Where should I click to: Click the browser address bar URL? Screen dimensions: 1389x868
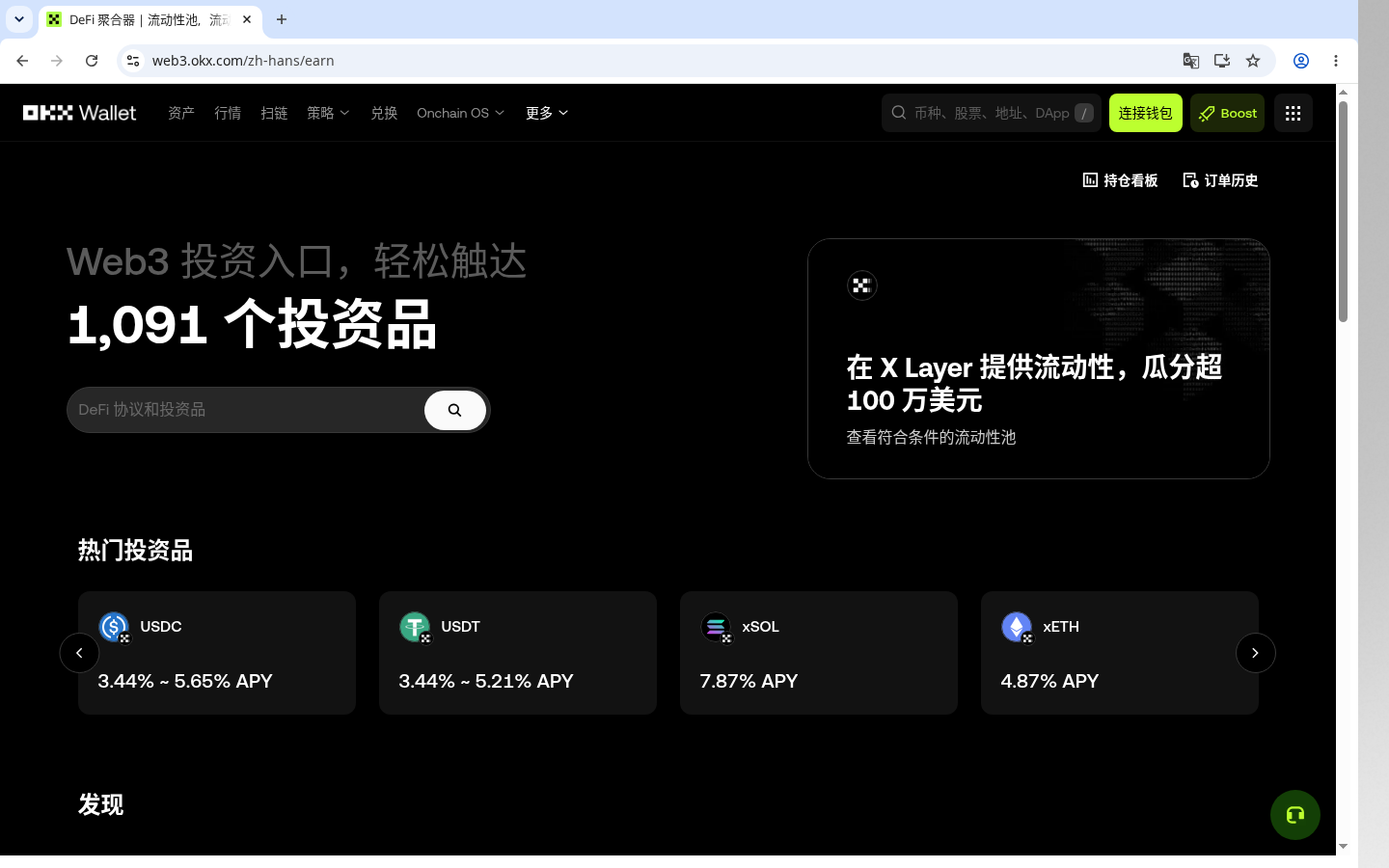(243, 61)
